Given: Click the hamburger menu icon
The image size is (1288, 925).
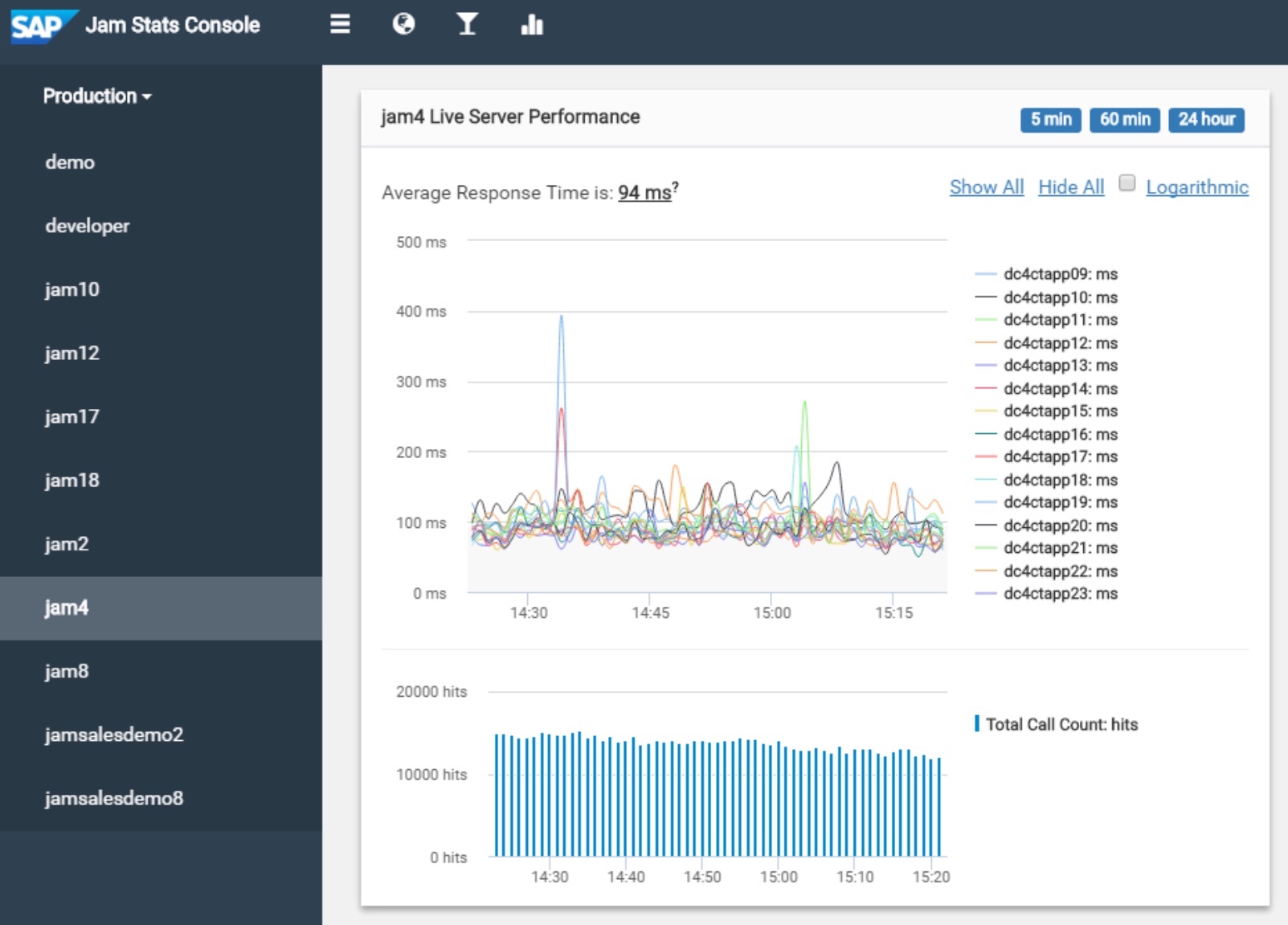Looking at the screenshot, I should coord(340,24).
